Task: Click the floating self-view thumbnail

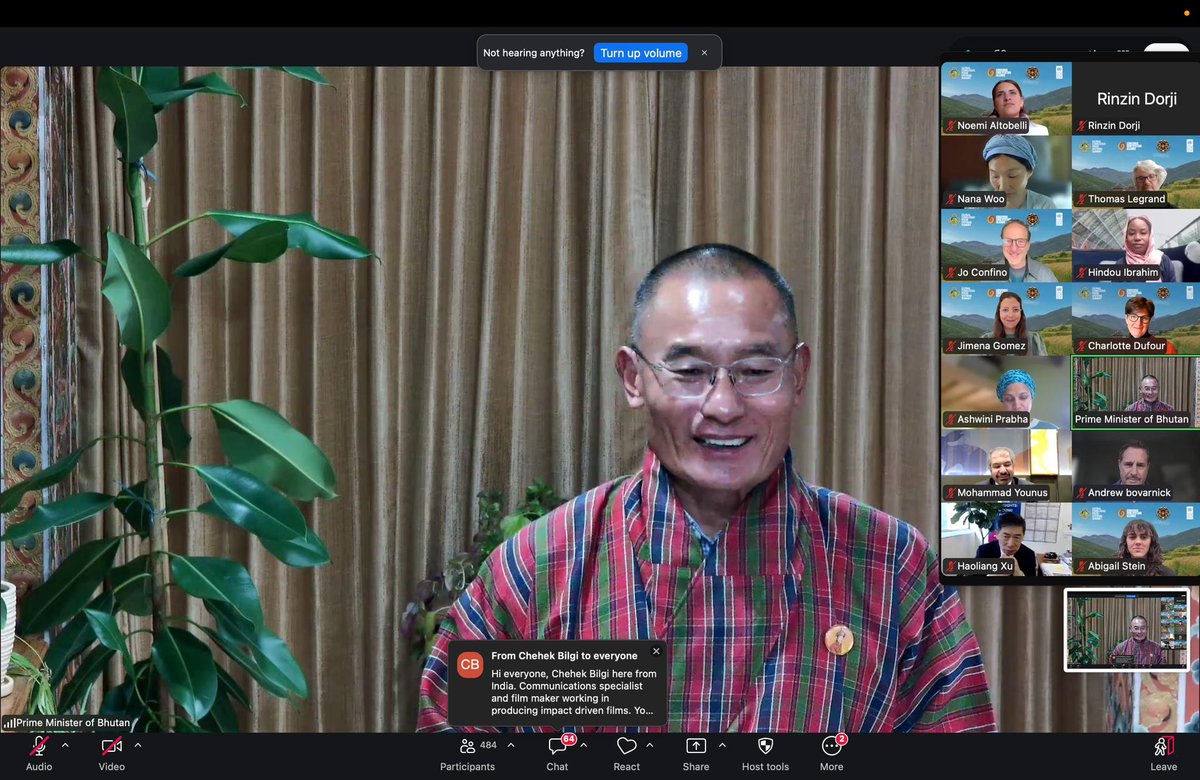Action: click(x=1127, y=629)
